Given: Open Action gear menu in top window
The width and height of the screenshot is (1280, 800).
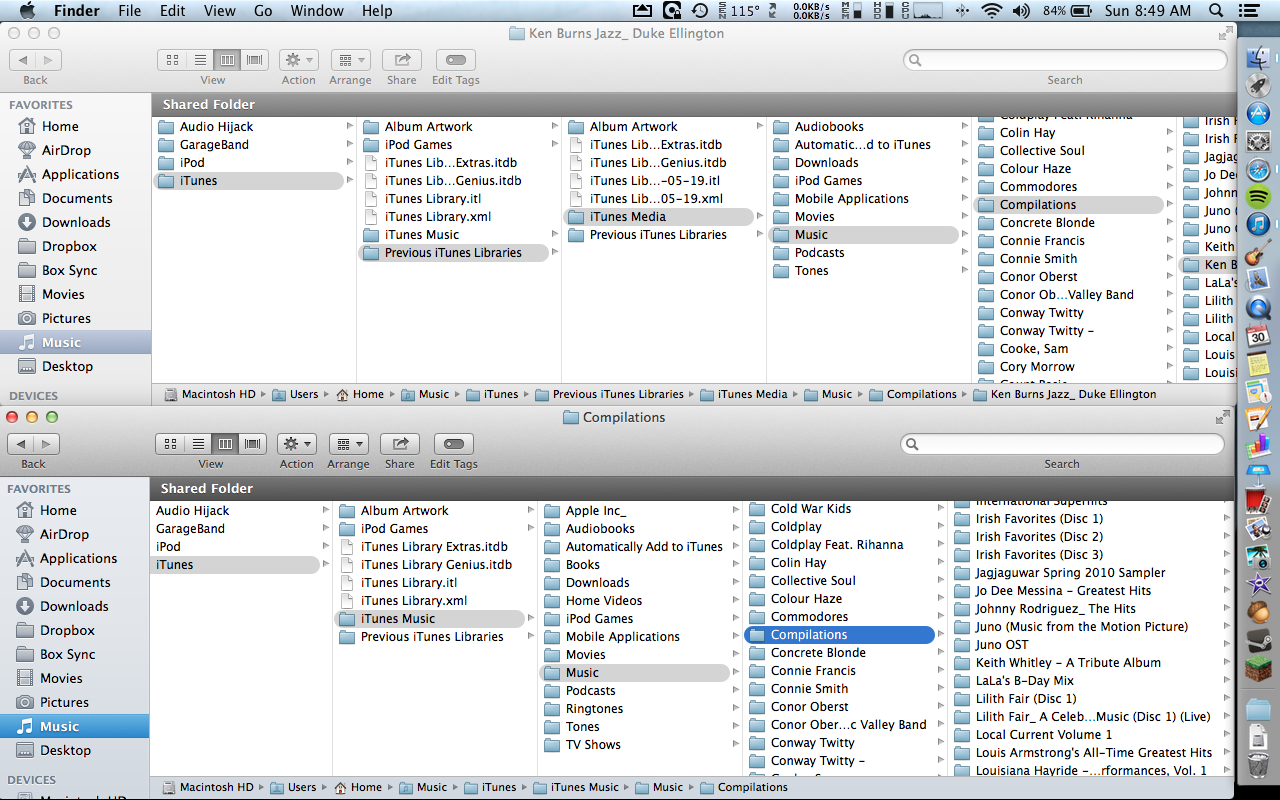Looking at the screenshot, I should pos(298,60).
